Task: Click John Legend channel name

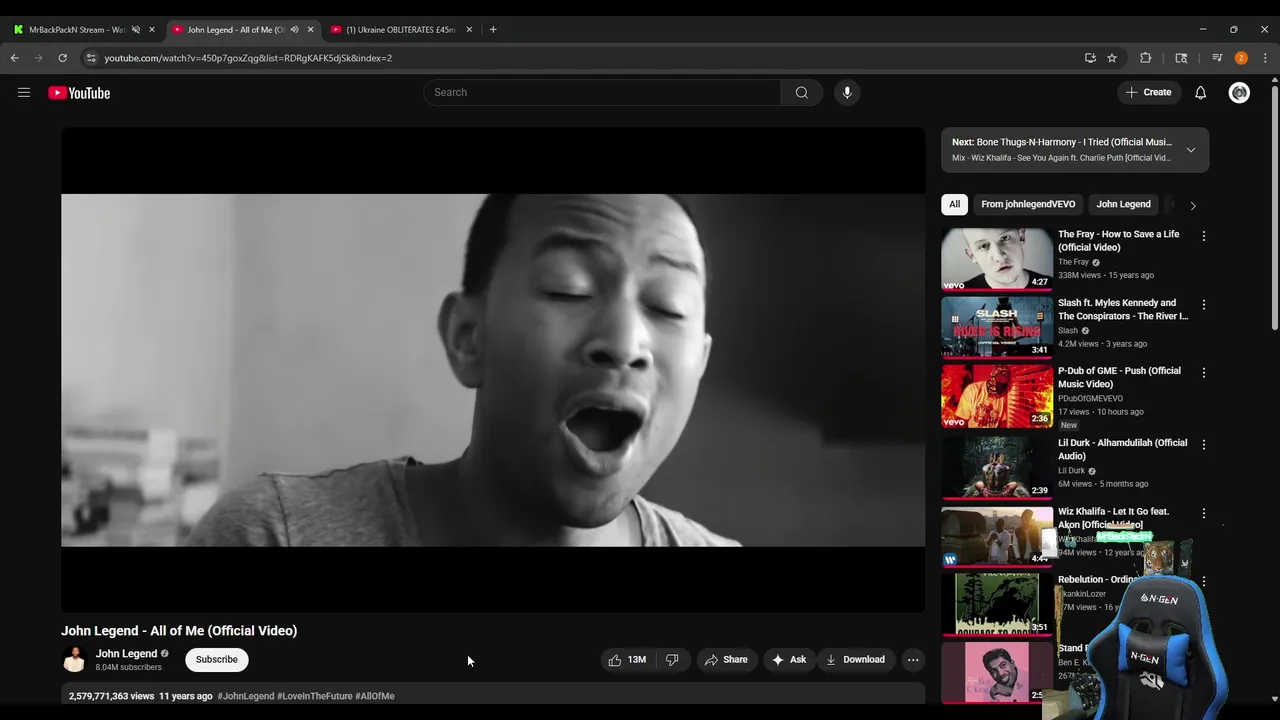Action: [126, 654]
